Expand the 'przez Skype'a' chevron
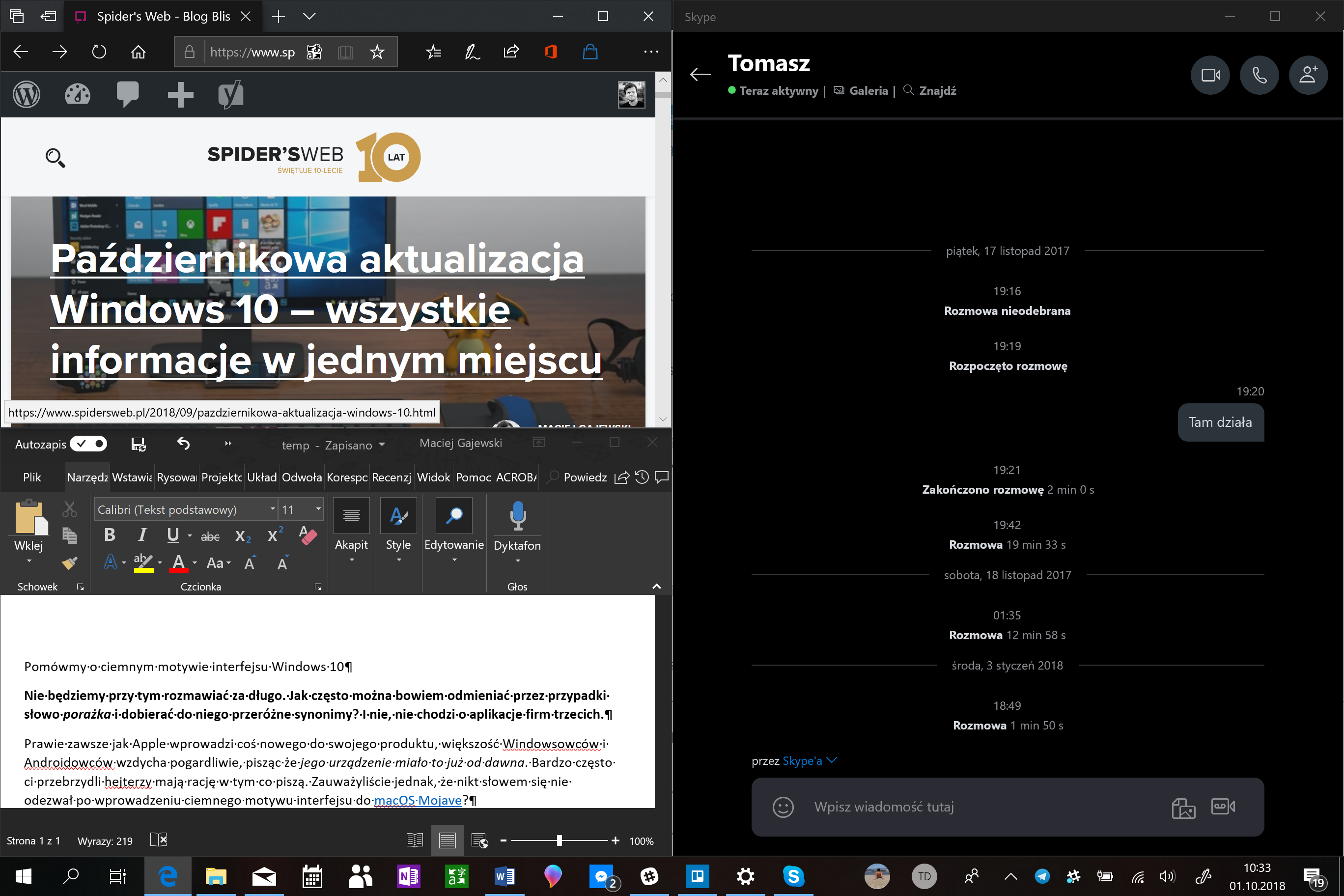Viewport: 1344px width, 896px height. click(x=832, y=760)
